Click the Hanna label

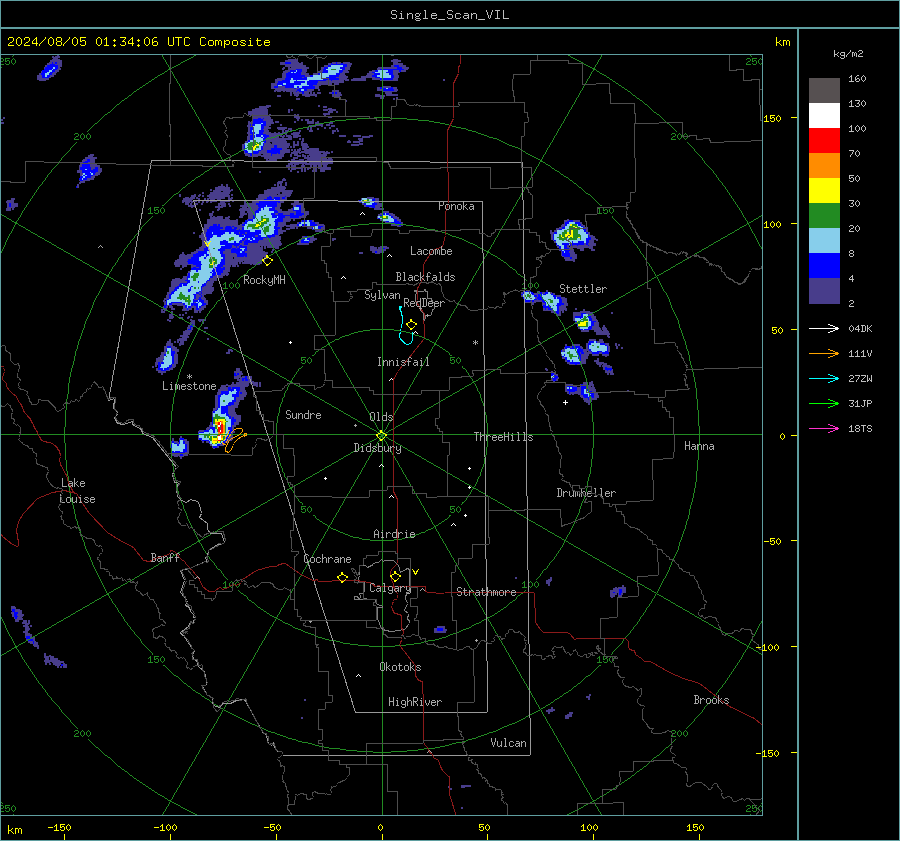[x=699, y=446]
